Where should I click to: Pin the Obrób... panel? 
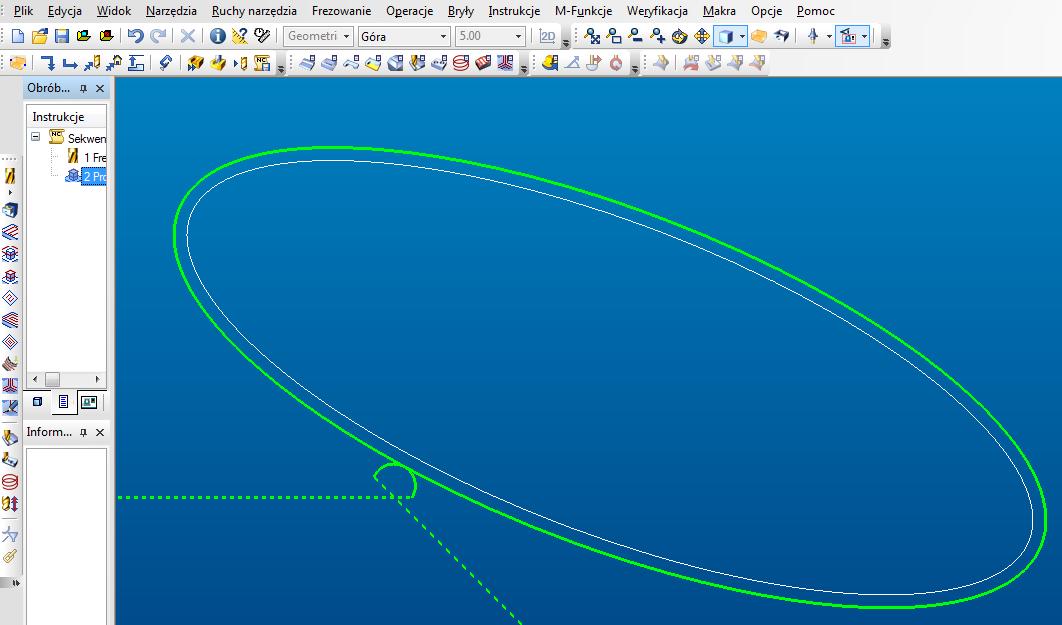(83, 89)
